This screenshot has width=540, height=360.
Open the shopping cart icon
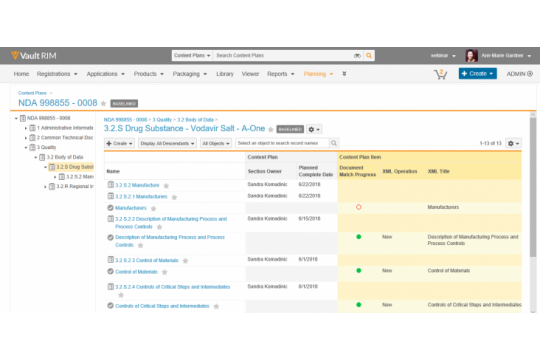click(x=440, y=74)
